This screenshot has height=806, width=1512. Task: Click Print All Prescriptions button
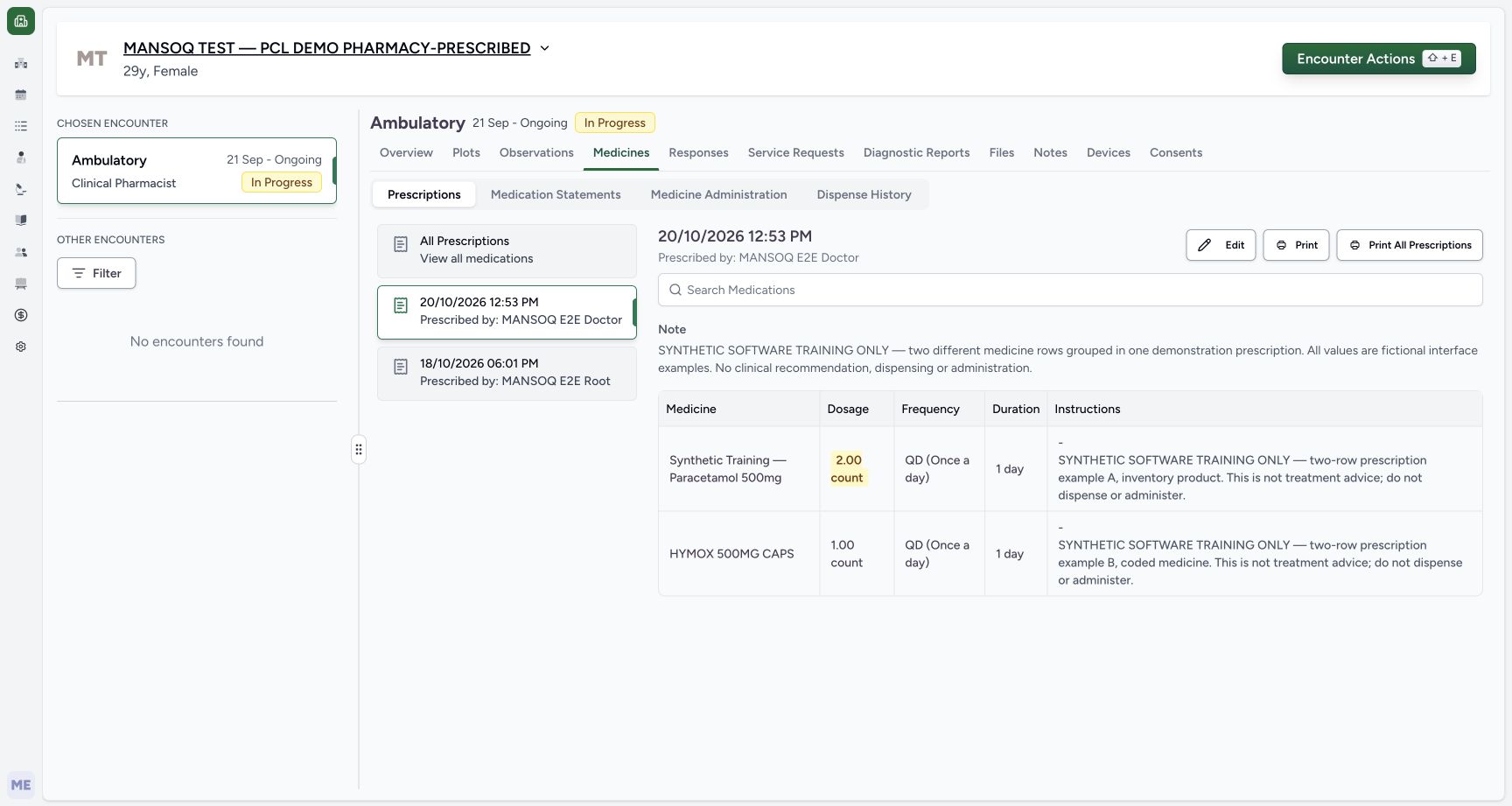tap(1410, 245)
